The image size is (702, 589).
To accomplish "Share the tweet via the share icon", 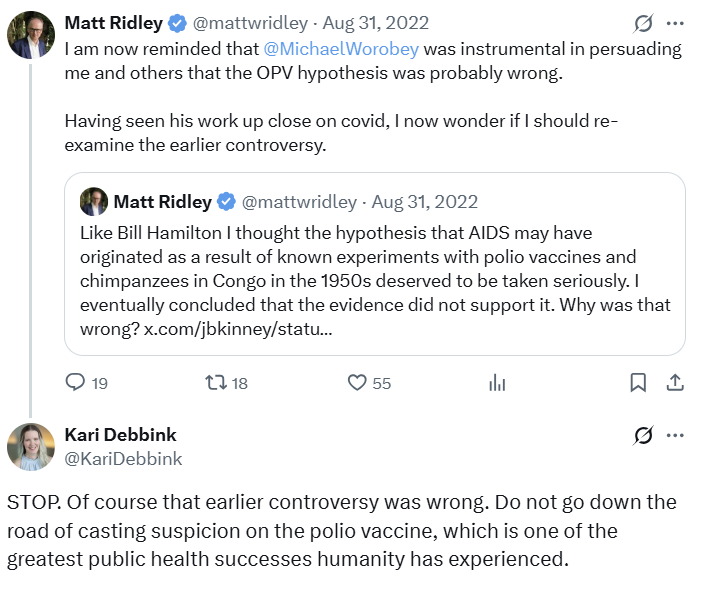I will 675,382.
